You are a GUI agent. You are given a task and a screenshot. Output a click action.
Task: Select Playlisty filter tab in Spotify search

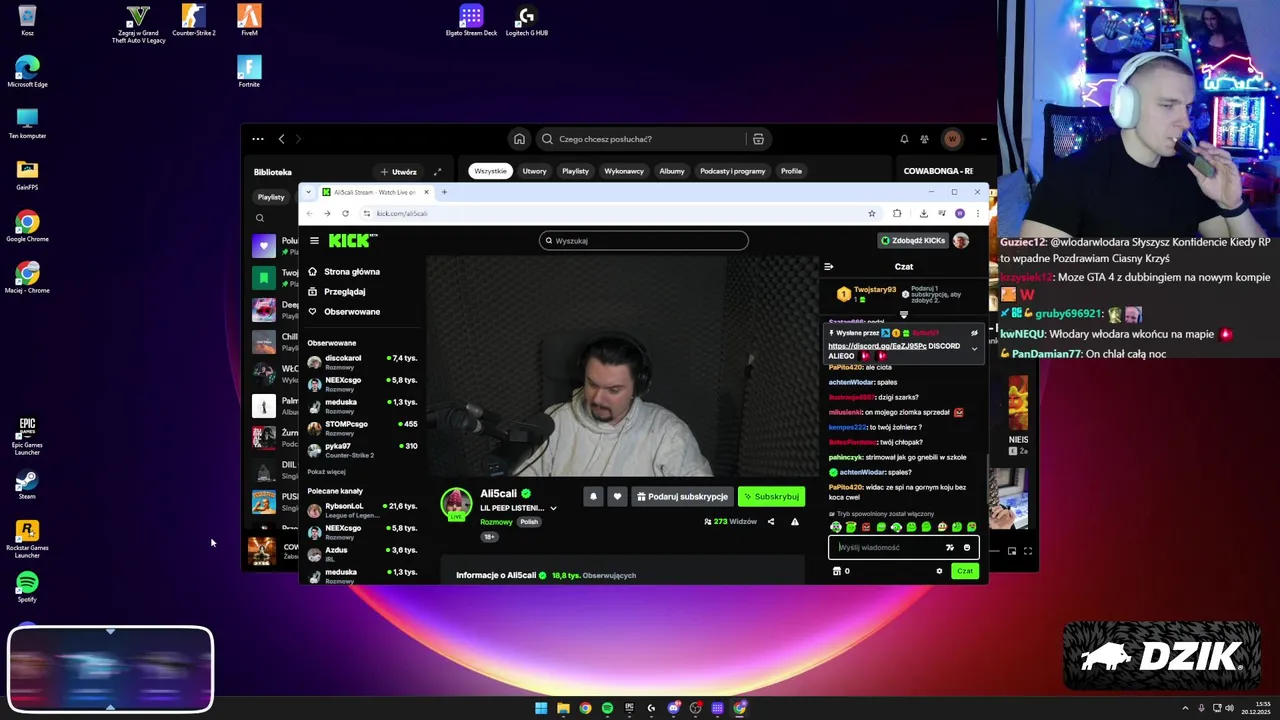[575, 171]
